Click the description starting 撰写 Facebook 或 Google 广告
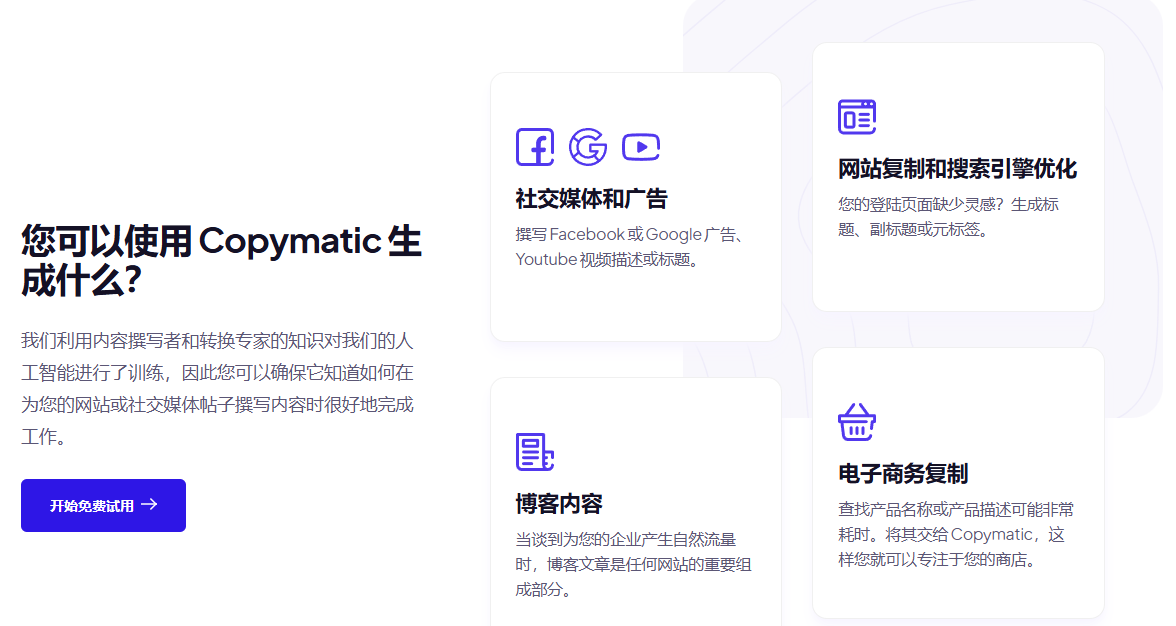 631,247
